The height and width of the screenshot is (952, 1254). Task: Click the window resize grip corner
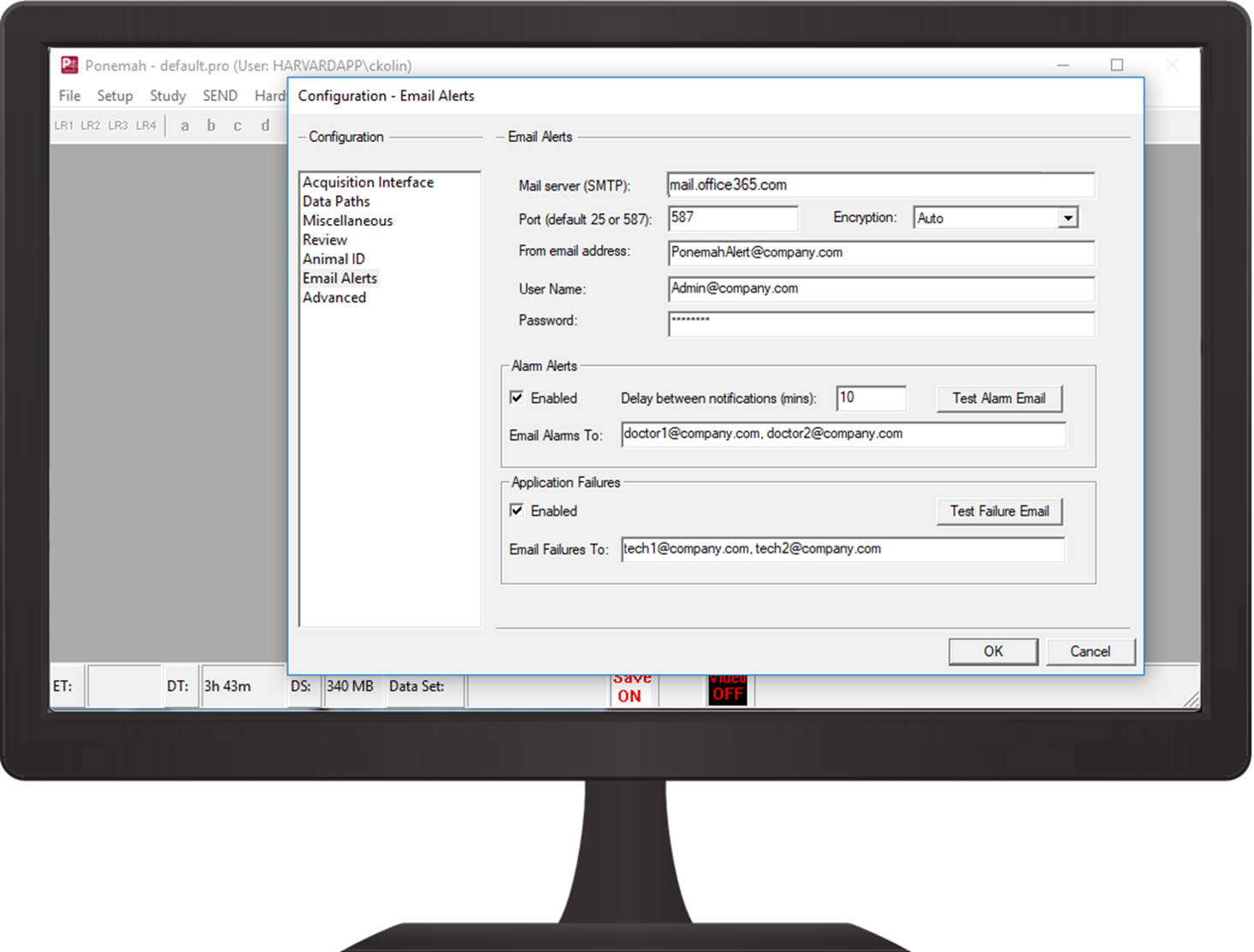tap(1191, 700)
